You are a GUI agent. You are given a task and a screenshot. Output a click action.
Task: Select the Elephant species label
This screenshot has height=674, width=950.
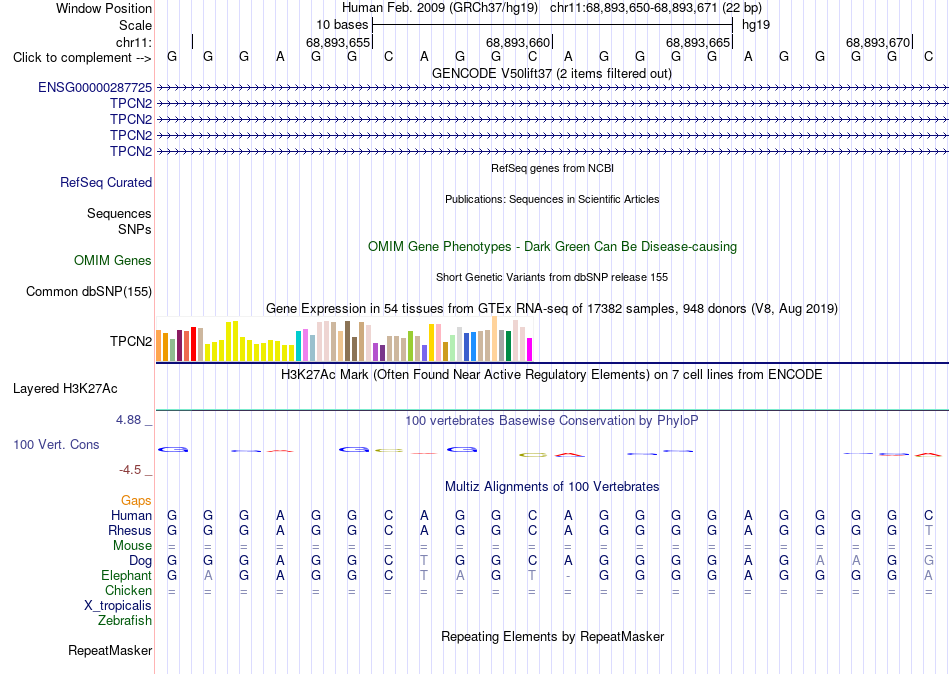(126, 575)
